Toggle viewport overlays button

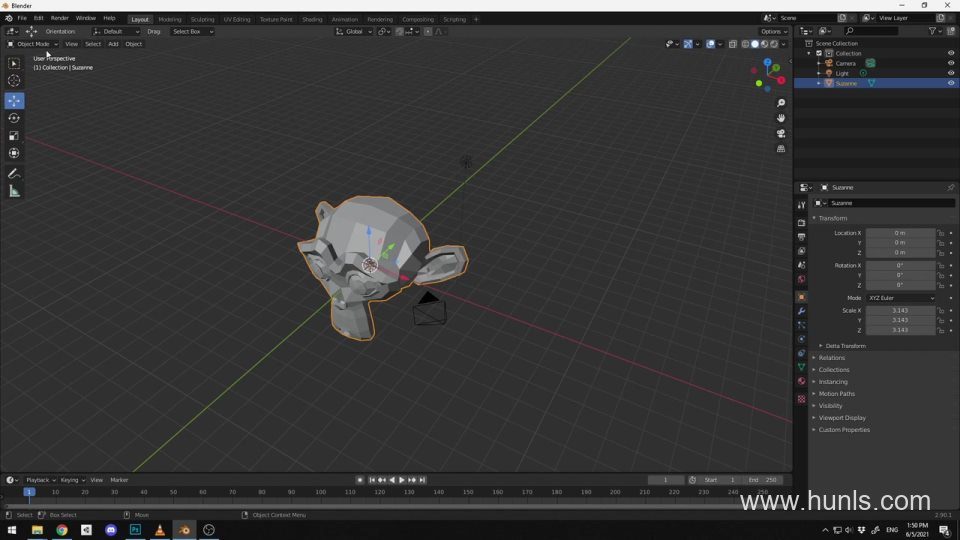[x=710, y=44]
